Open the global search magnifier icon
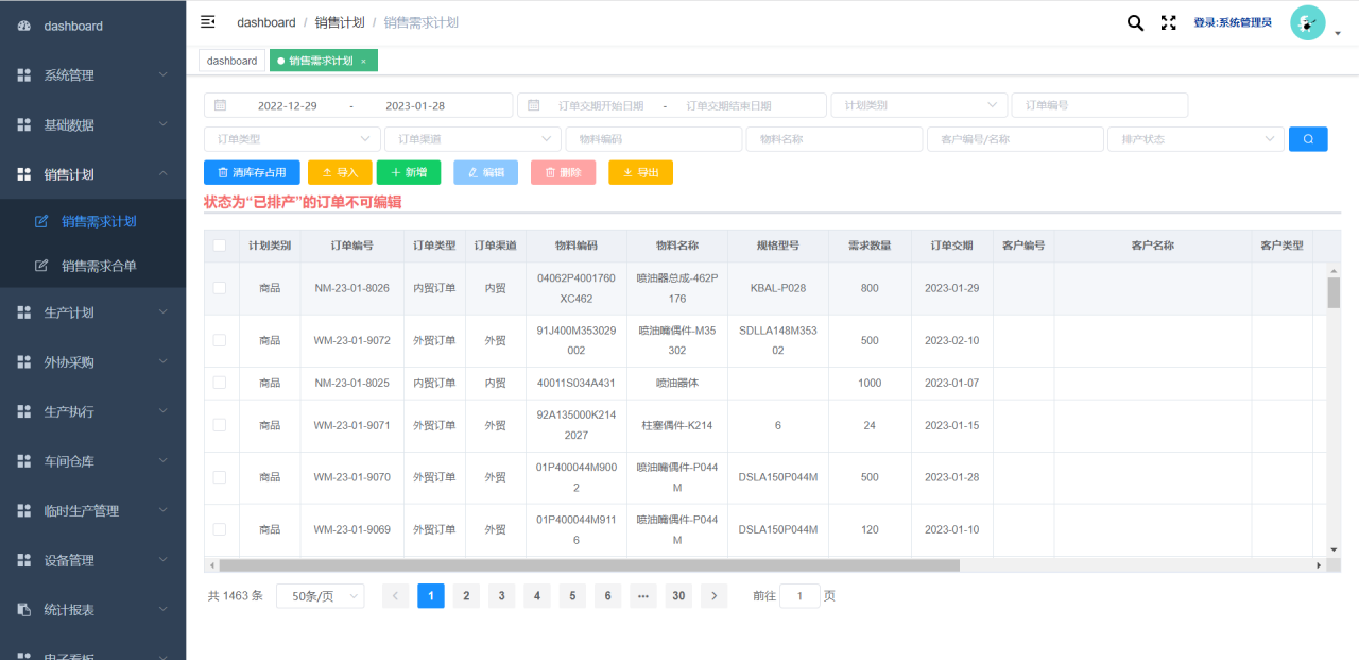 click(1134, 21)
